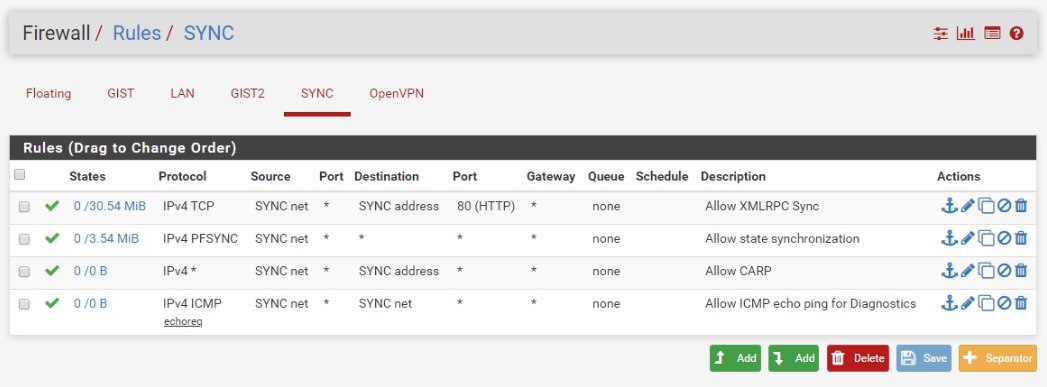This screenshot has width=1047, height=387.
Task: Open status graph bar chart icon
Action: (x=966, y=33)
